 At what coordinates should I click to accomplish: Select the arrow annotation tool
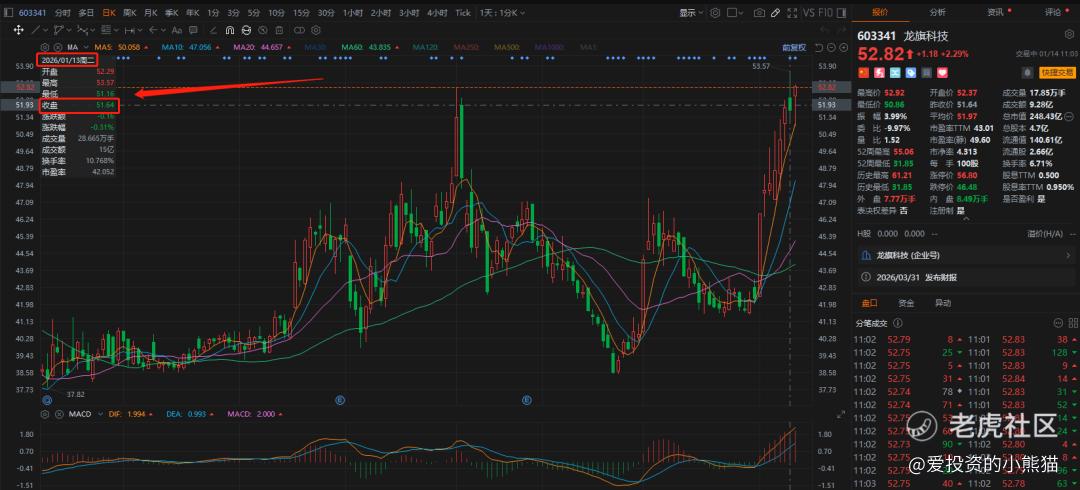153,30
